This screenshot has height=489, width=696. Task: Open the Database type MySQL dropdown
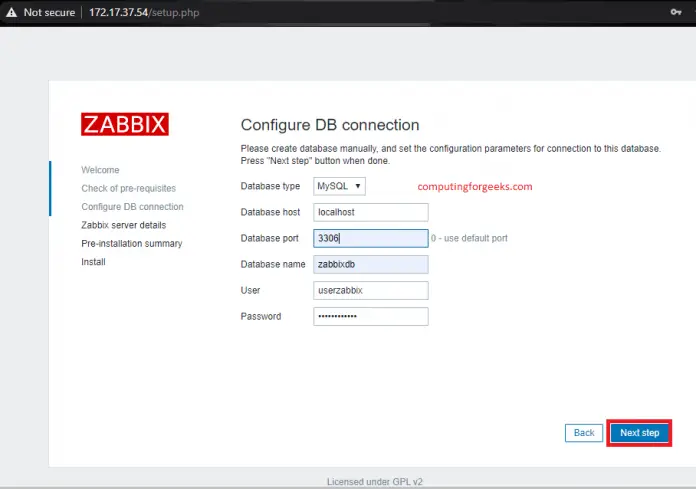tap(340, 186)
